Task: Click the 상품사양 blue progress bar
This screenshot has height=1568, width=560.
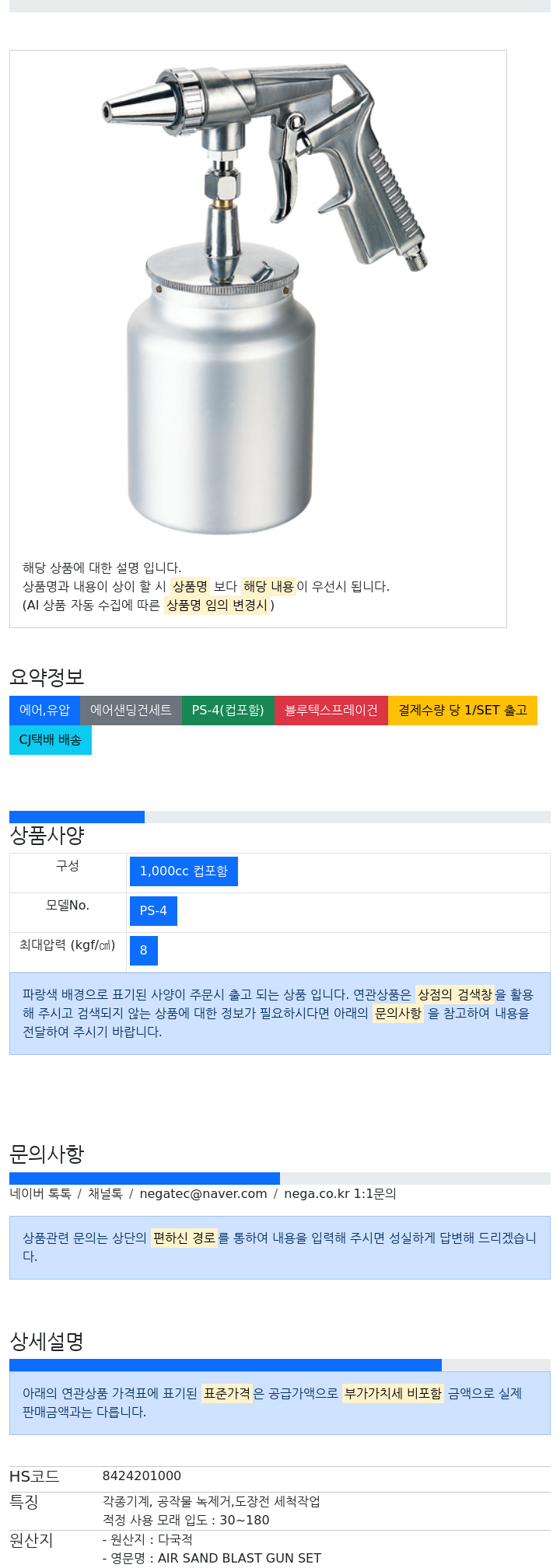Action: point(77,817)
